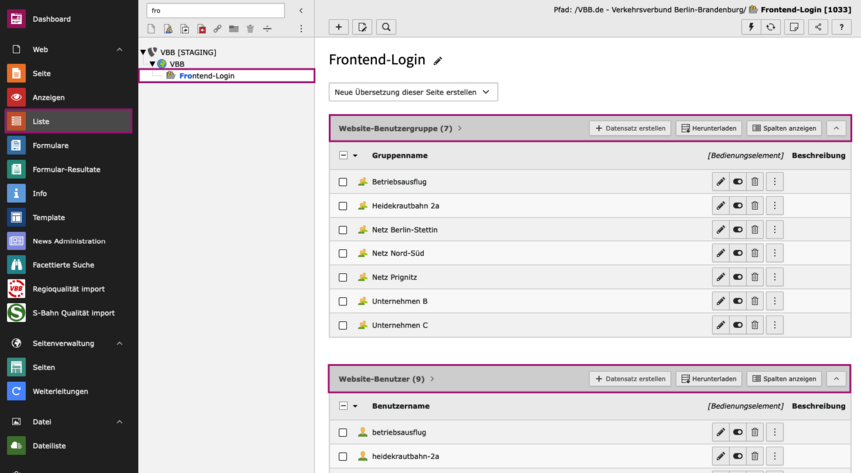The image size is (861, 473).
Task: Open Formular-Resultate module
Action: pos(69,169)
